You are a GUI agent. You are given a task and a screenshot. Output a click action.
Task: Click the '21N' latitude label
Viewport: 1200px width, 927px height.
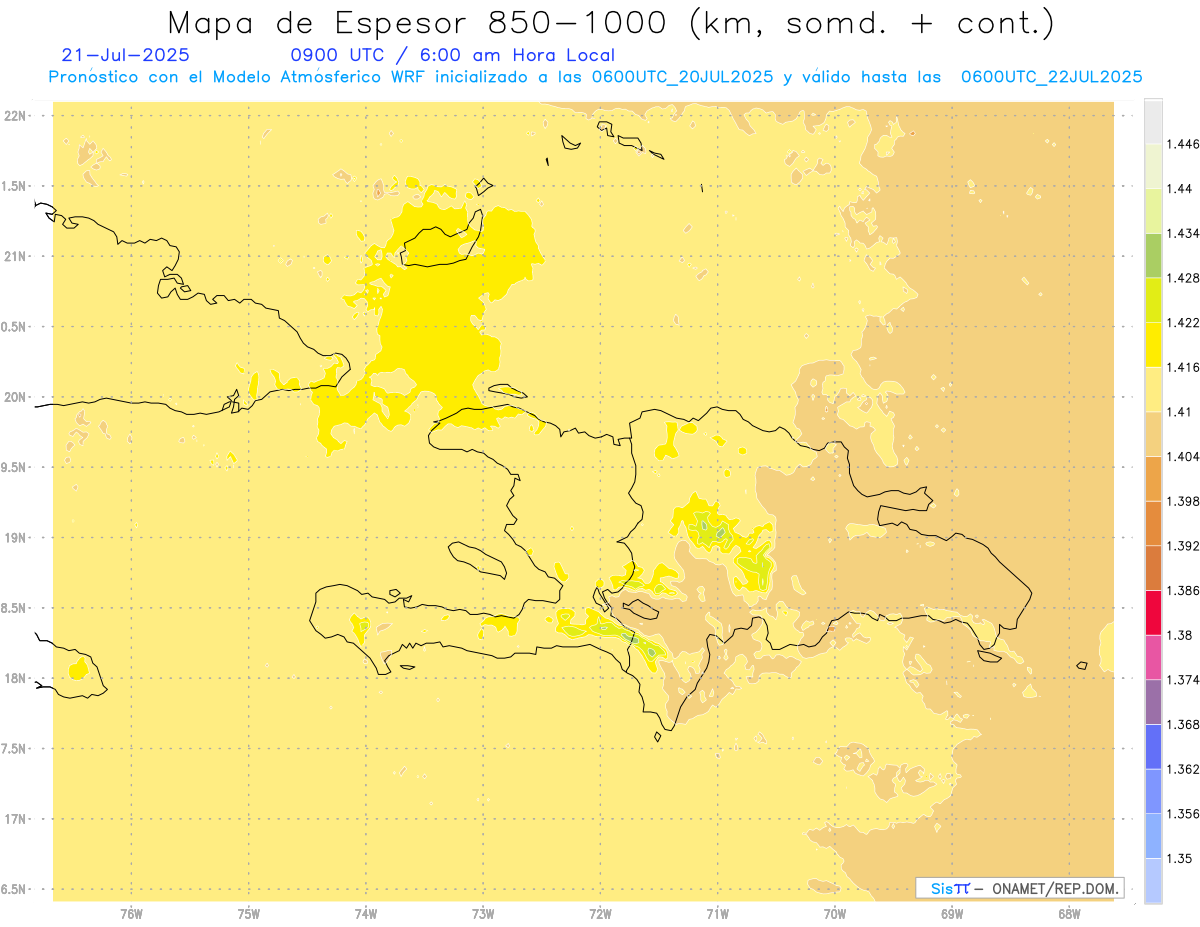pos(16,257)
